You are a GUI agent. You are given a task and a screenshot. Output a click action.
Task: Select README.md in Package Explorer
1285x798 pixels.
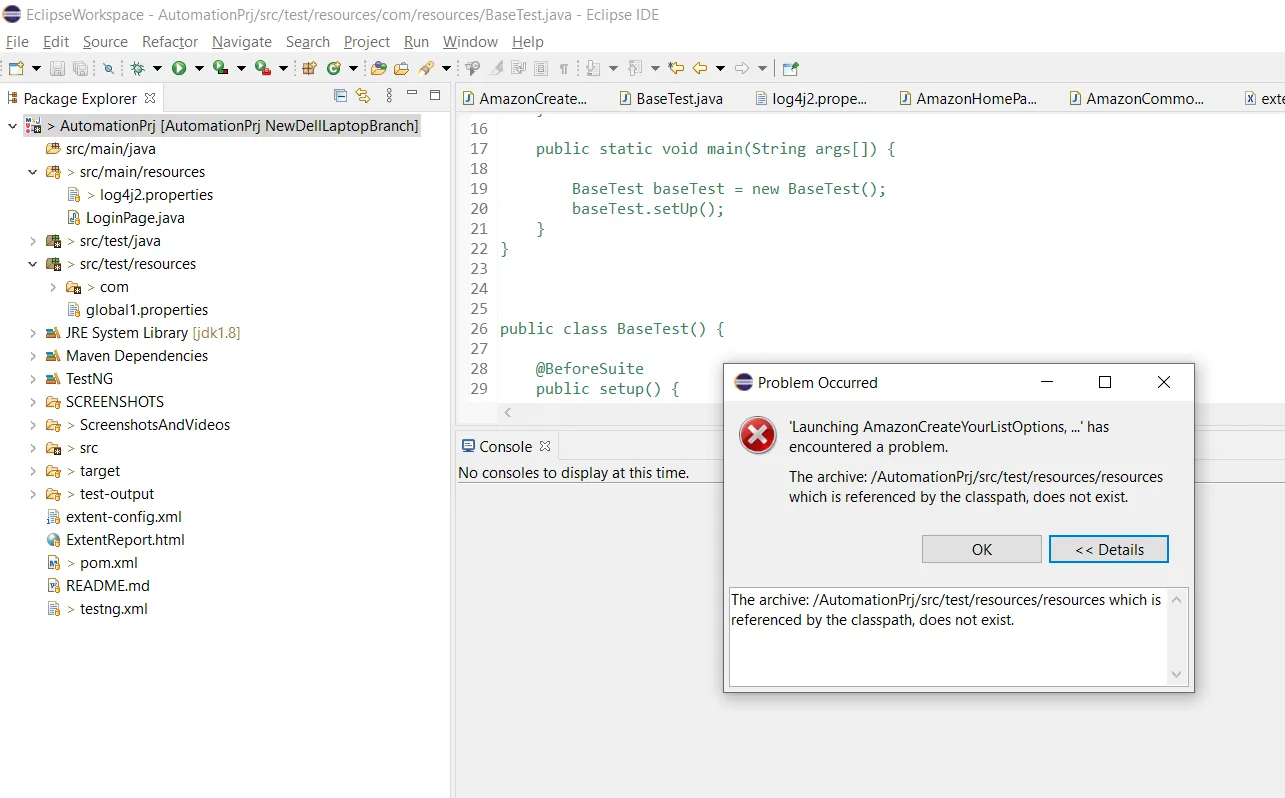pos(108,586)
